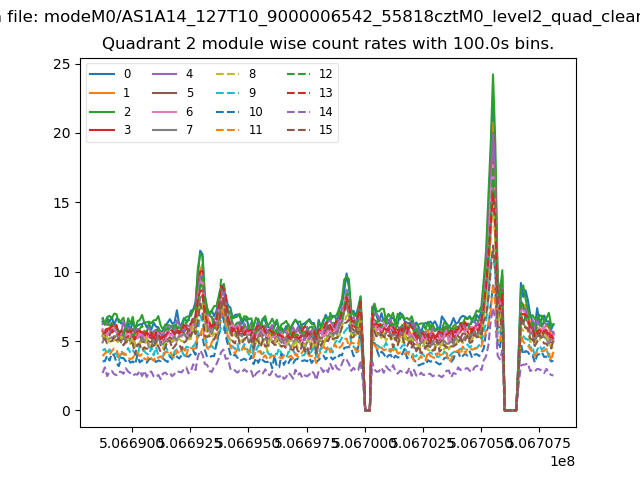Click the y-axis tick label 25
This screenshot has width=640, height=480.
point(62,64)
